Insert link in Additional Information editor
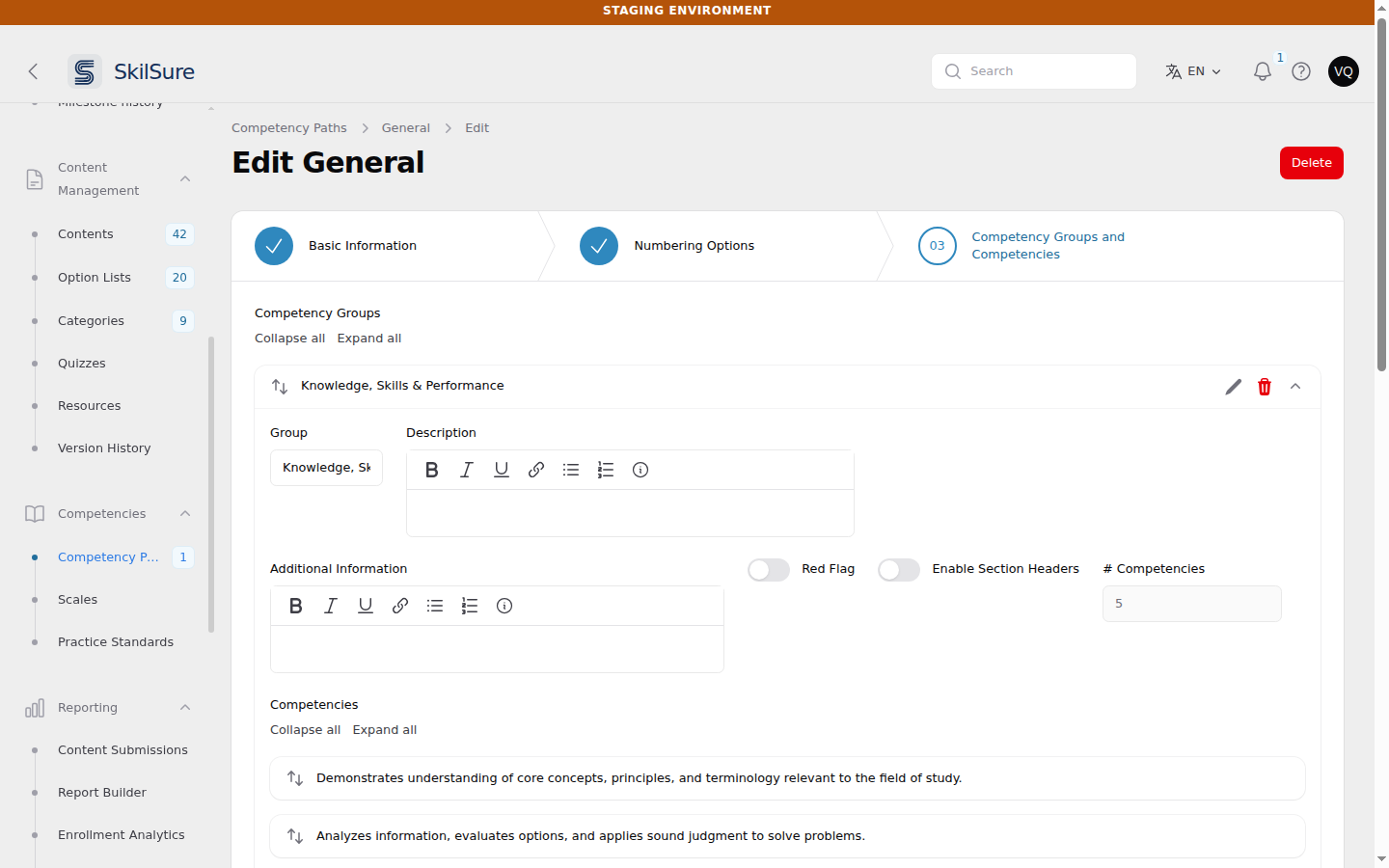 coord(400,606)
